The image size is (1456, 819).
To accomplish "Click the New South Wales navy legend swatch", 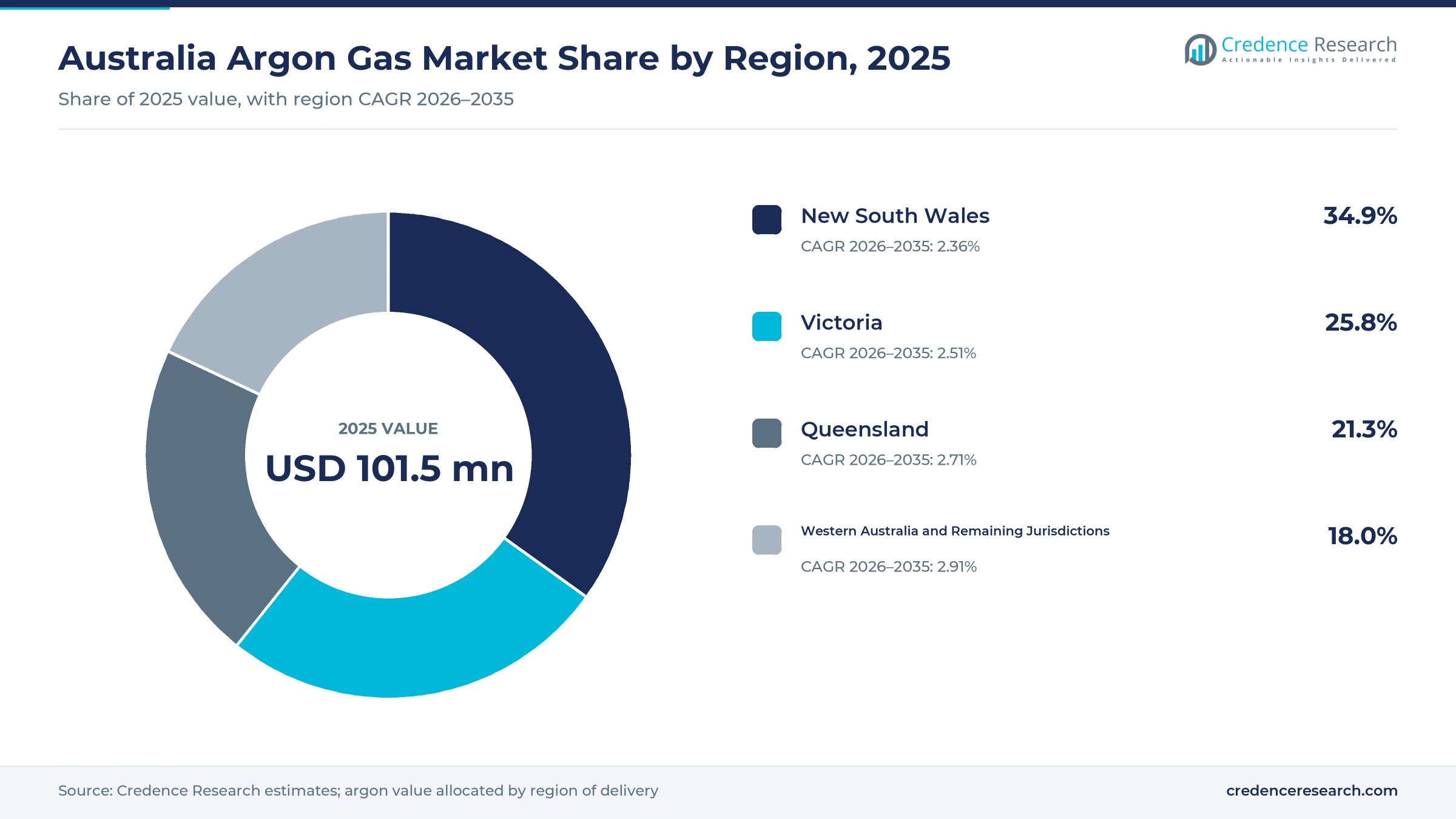I will [767, 220].
